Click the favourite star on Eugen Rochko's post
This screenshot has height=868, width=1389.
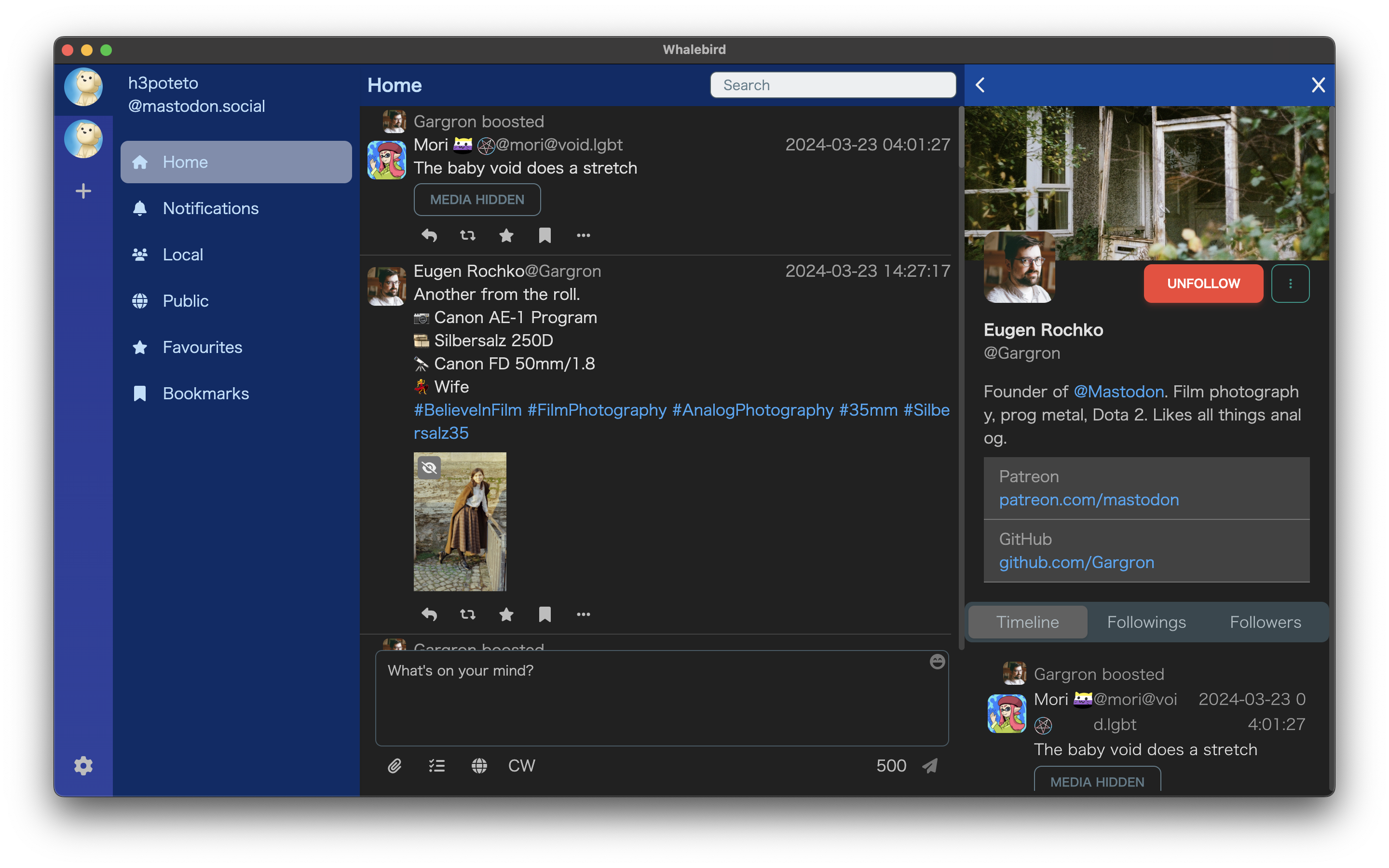pos(506,614)
